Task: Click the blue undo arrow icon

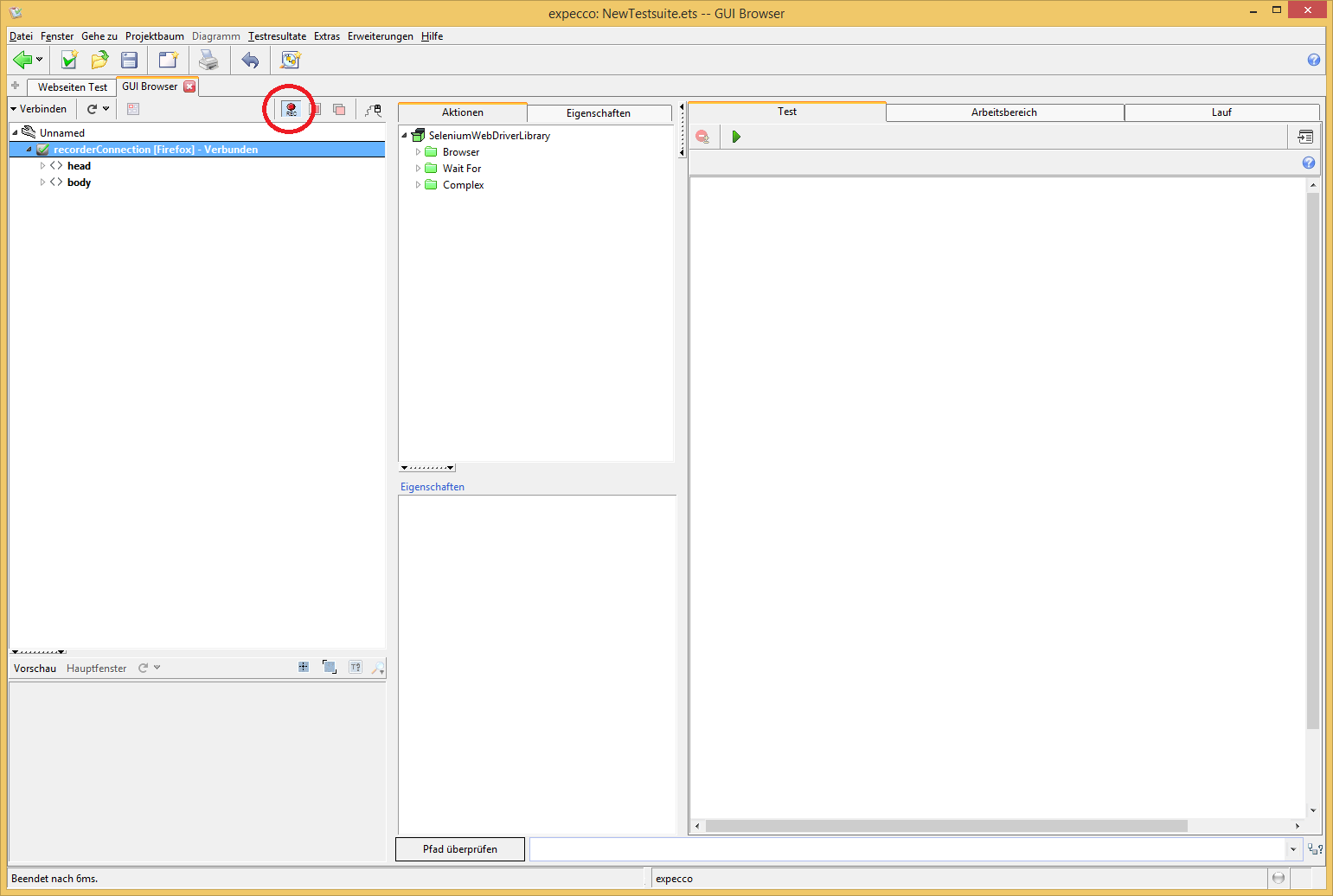Action: pos(250,60)
